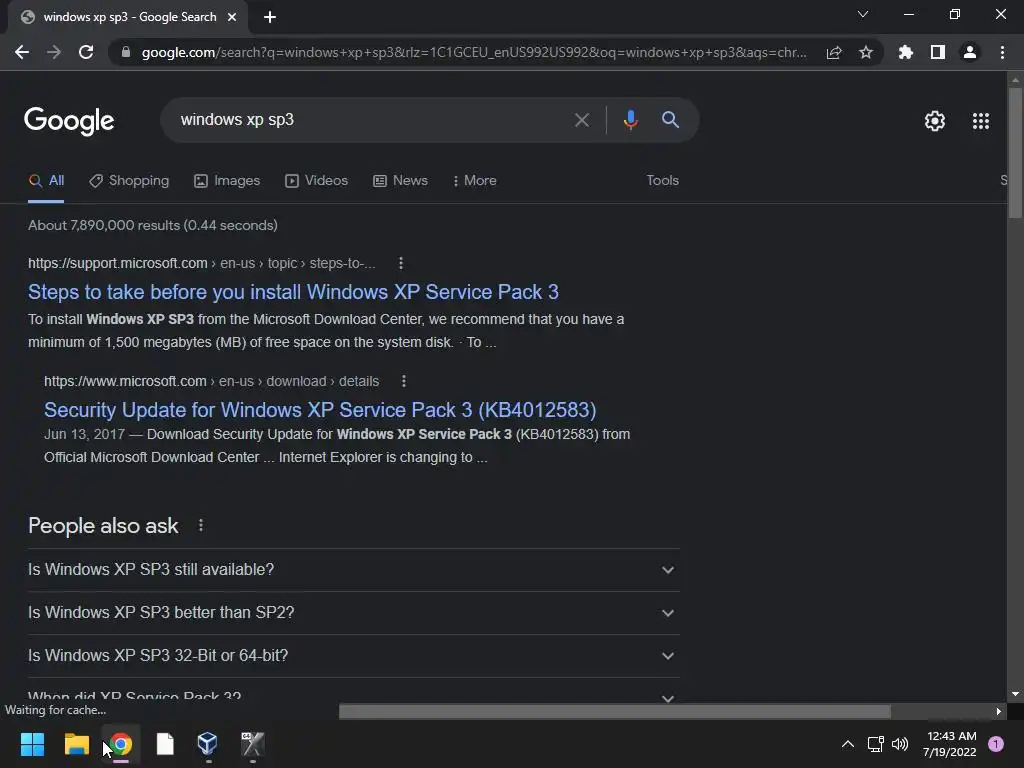The width and height of the screenshot is (1024, 768).
Task: Clear the search box text
Action: [x=581, y=120]
